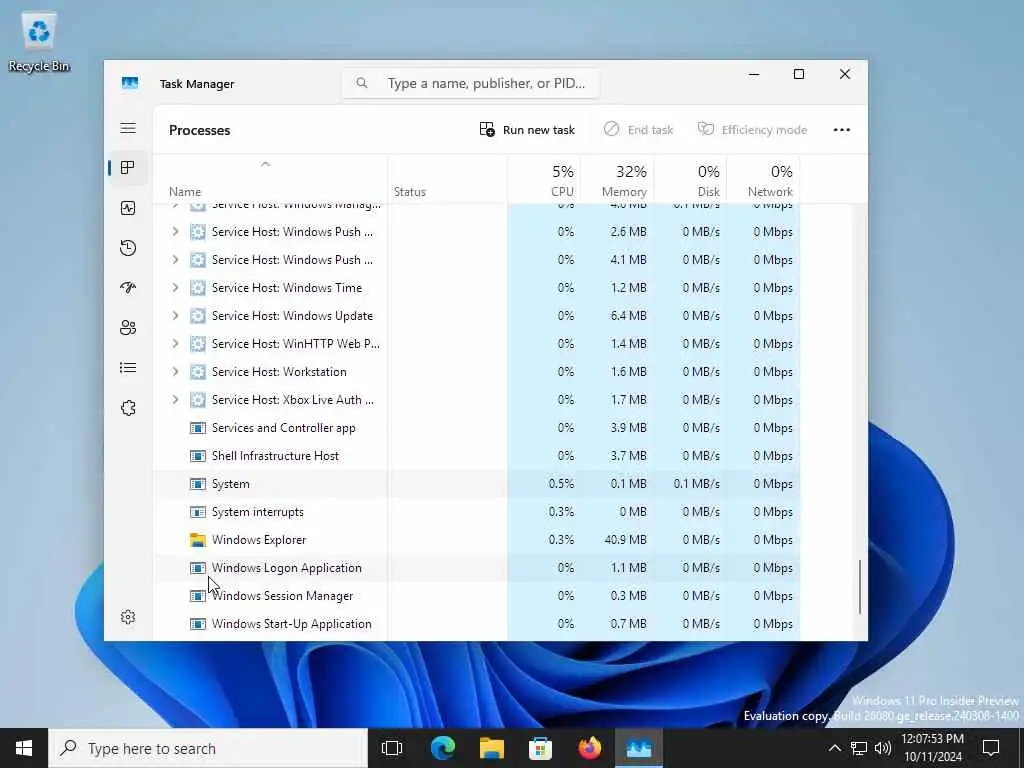Click the Windows Logon Application icon
This screenshot has height=768, width=1024.
point(197,568)
